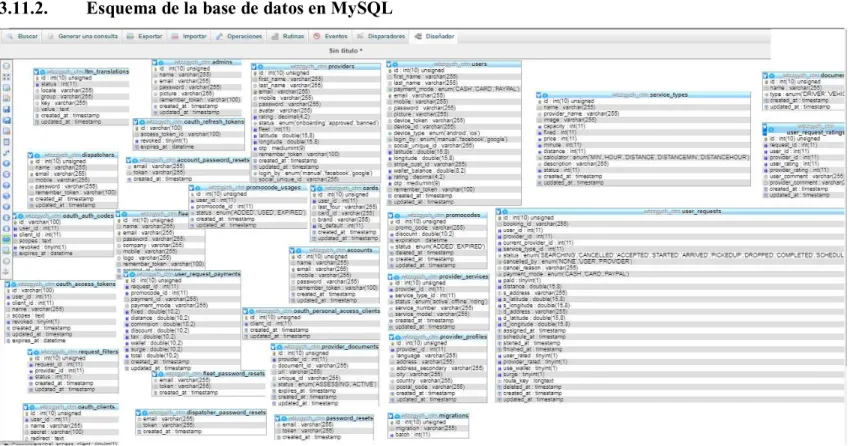This screenshot has width=853, height=446.
Task: Open options icon of password_resets table
Action: coord(284,418)
